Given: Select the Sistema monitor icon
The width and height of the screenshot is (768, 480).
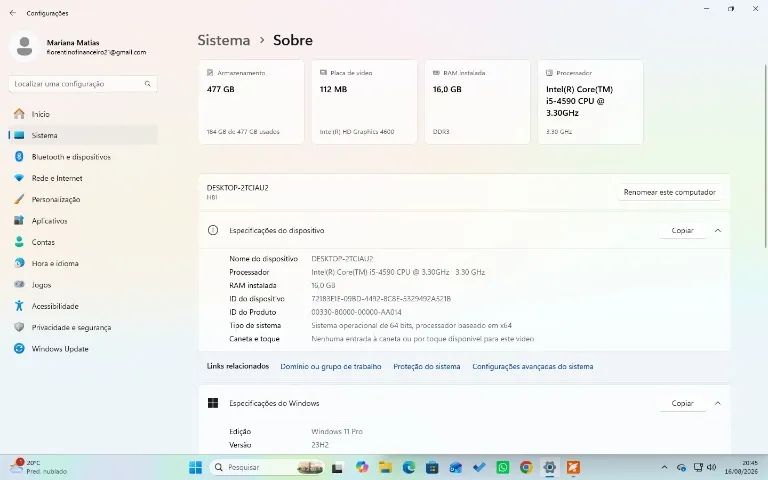Looking at the screenshot, I should click(19, 135).
